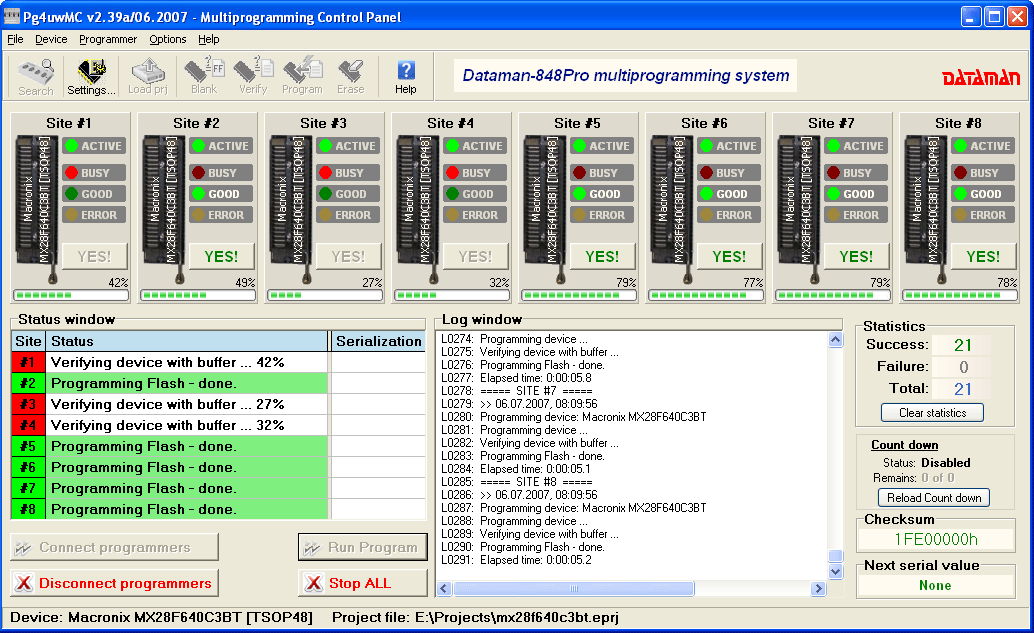Click the Erase toolbar icon
The width and height of the screenshot is (1034, 633).
(x=351, y=76)
